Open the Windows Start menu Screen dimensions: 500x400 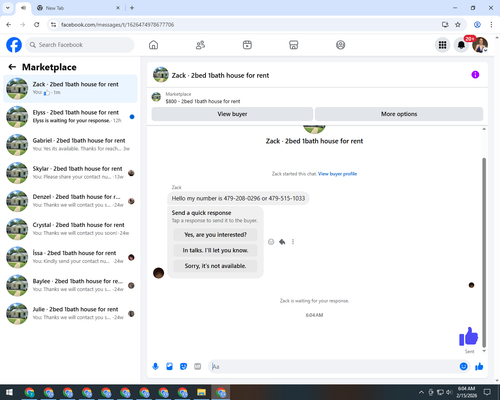pos(9,392)
